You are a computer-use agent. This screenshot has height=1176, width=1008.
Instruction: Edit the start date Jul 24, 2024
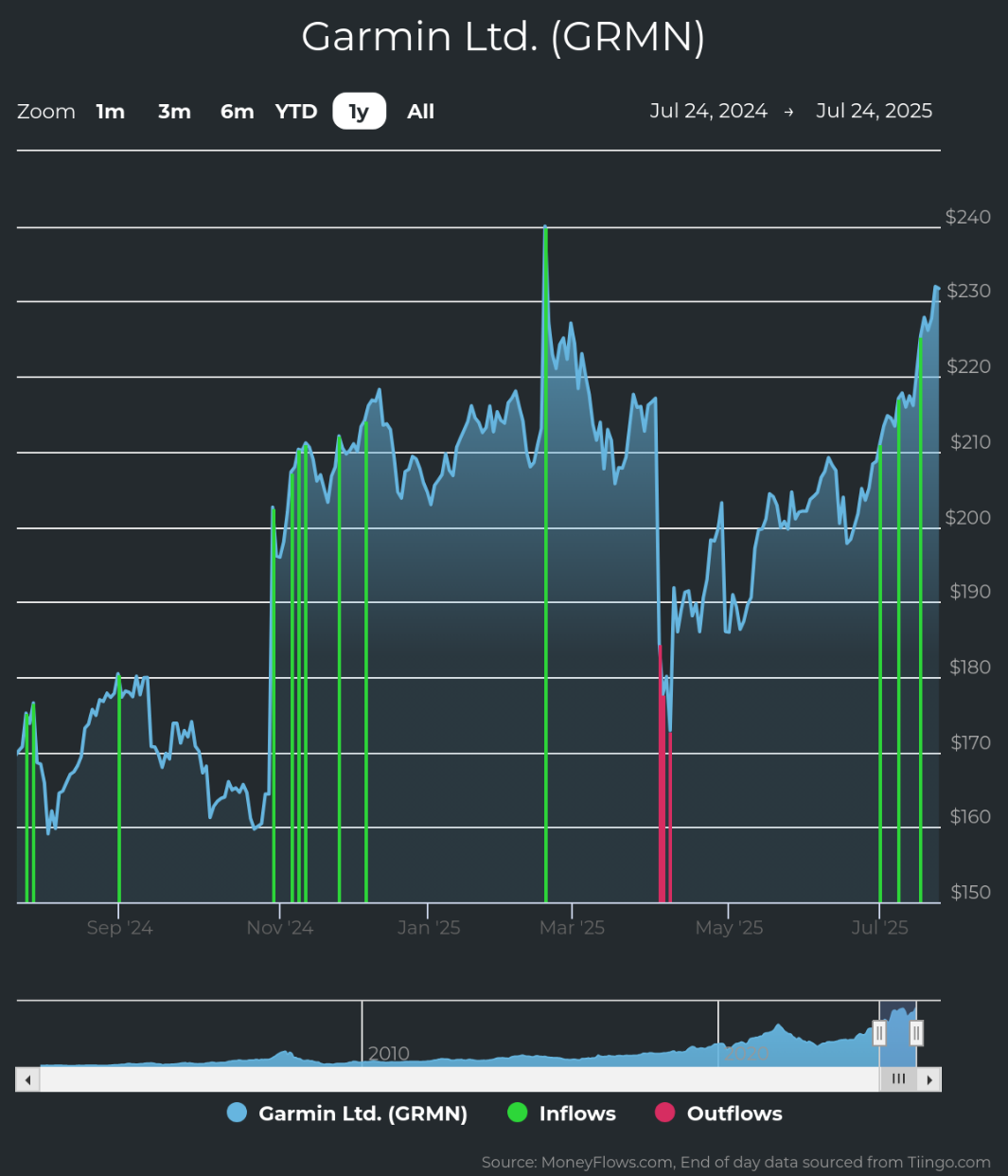click(x=708, y=111)
